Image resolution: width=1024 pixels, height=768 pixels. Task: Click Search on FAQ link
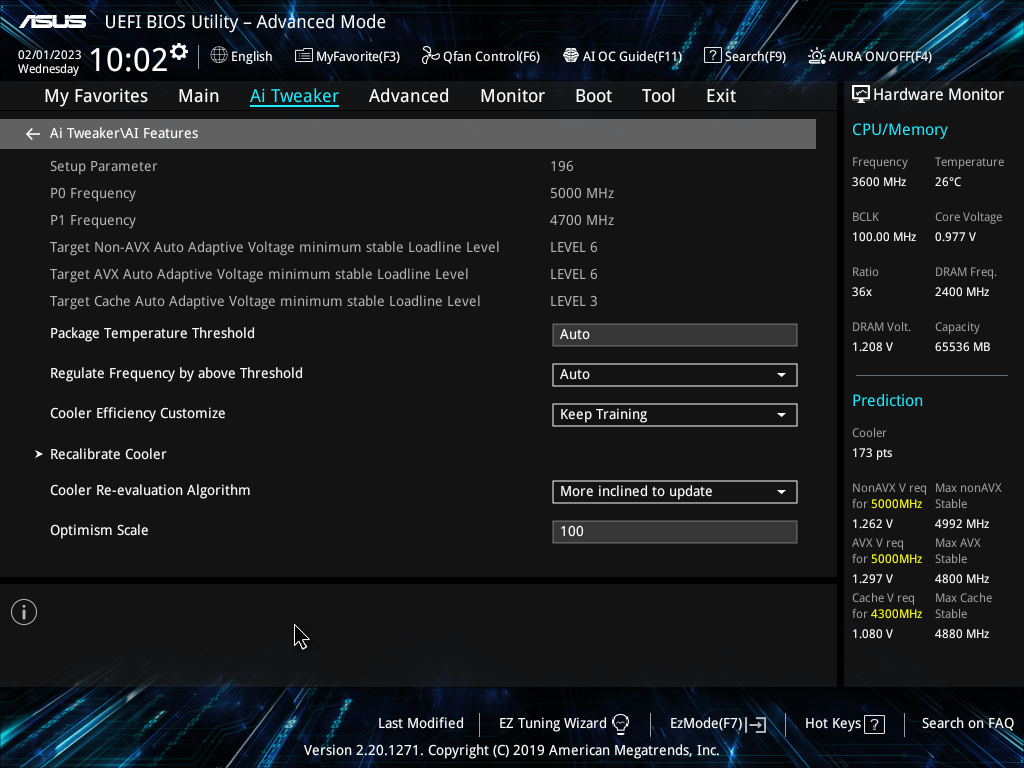(x=967, y=724)
